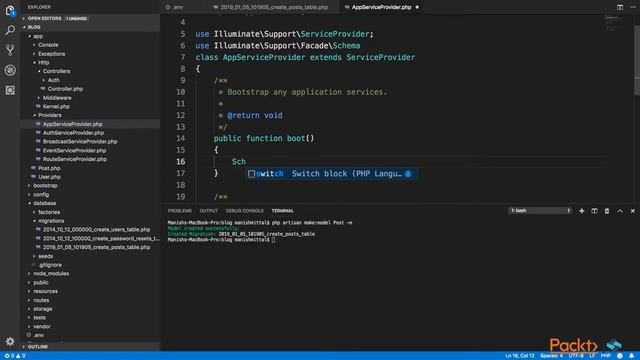Open the Debug Console panel tab
Viewport: 640px width, 360px height.
pos(244,211)
